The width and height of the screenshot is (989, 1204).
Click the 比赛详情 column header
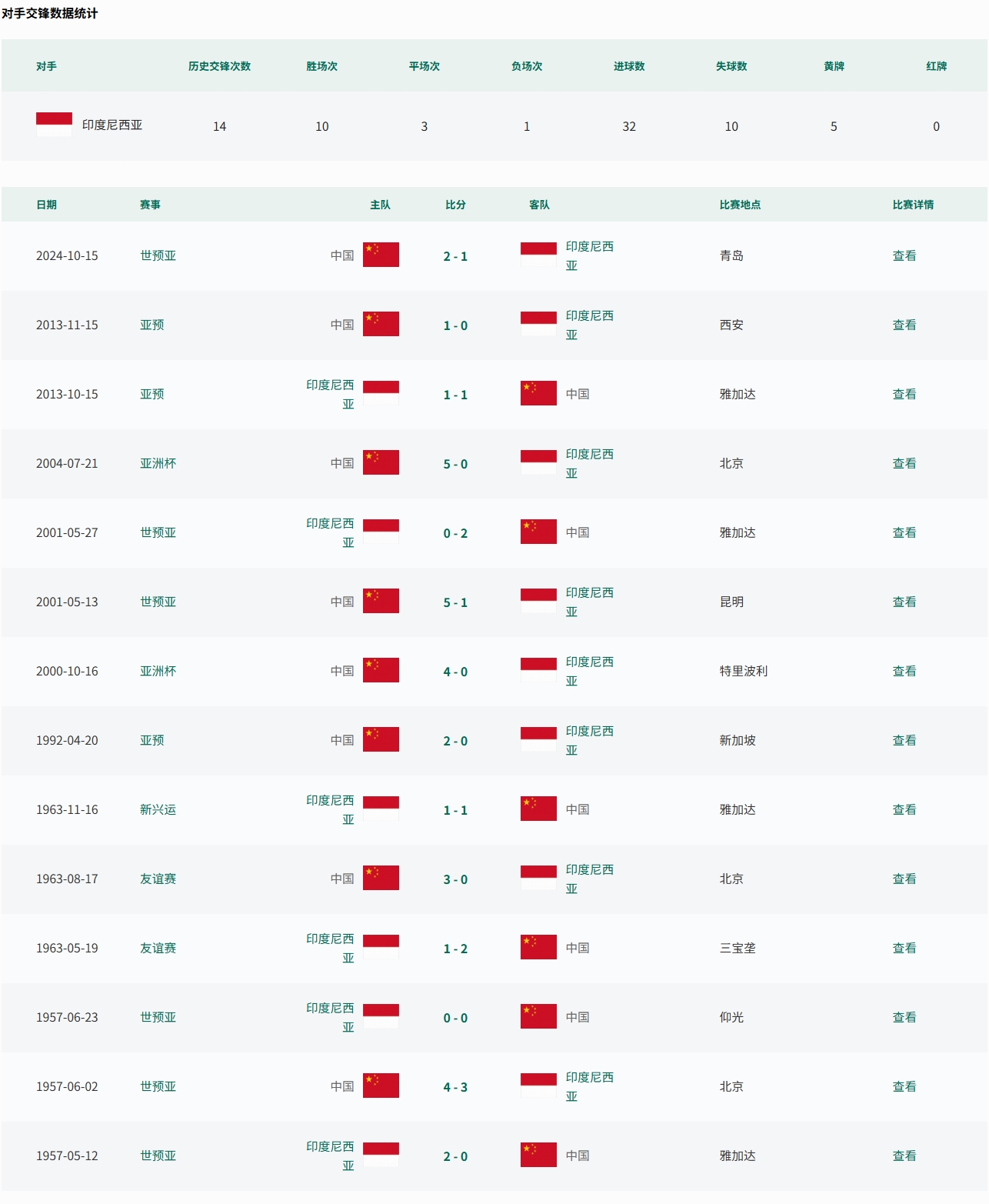[913, 205]
